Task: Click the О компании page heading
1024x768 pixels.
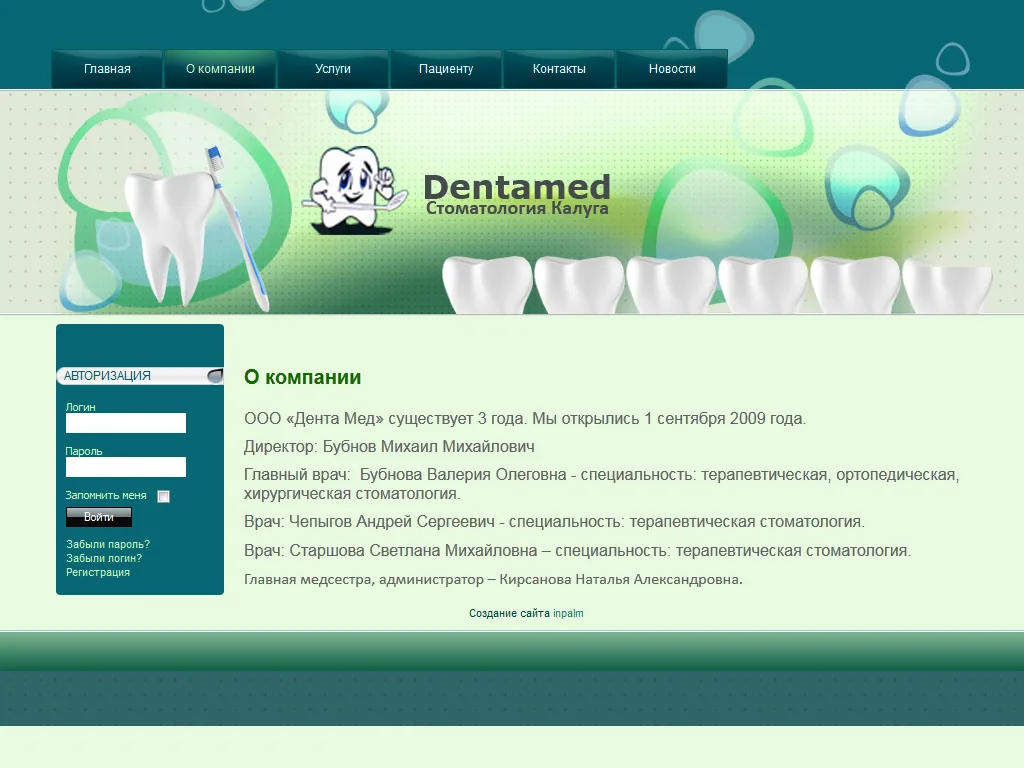Action: tap(302, 377)
